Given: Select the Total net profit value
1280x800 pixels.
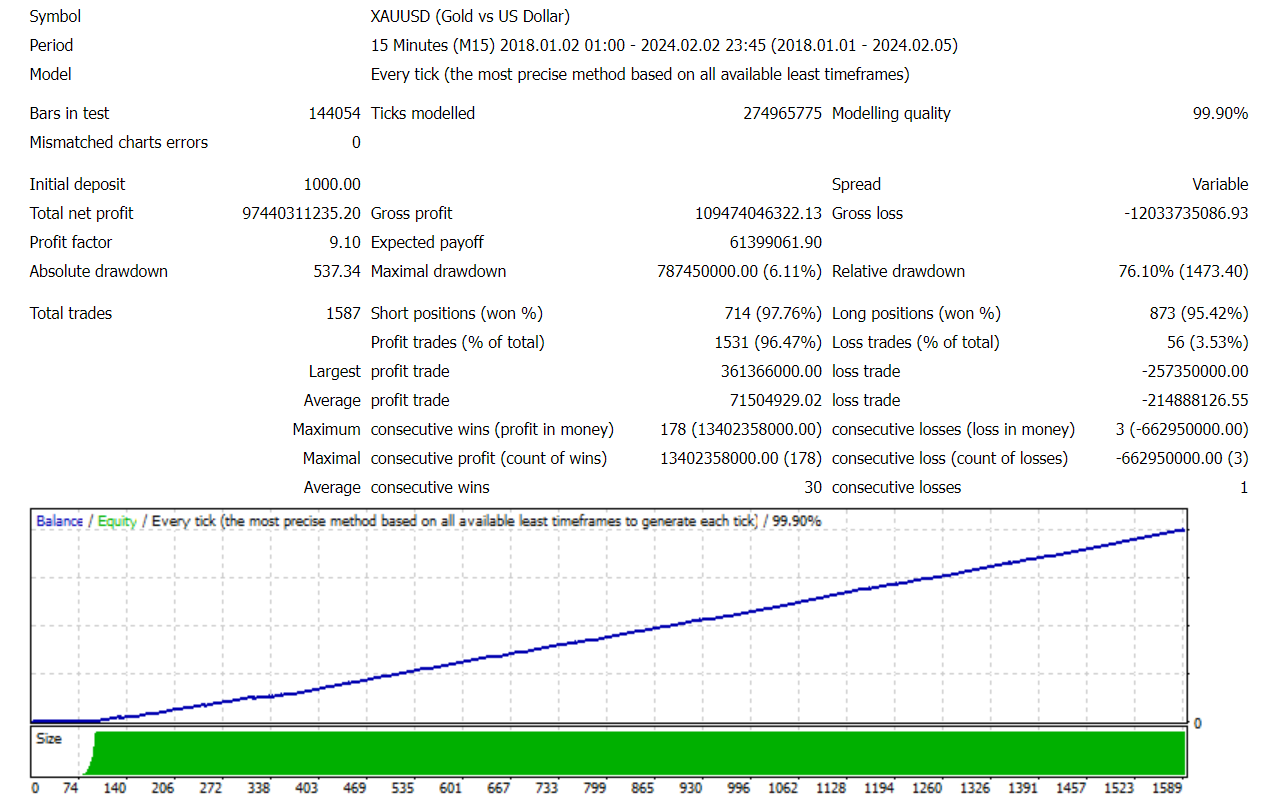Looking at the screenshot, I should pyautogui.click(x=301, y=213).
